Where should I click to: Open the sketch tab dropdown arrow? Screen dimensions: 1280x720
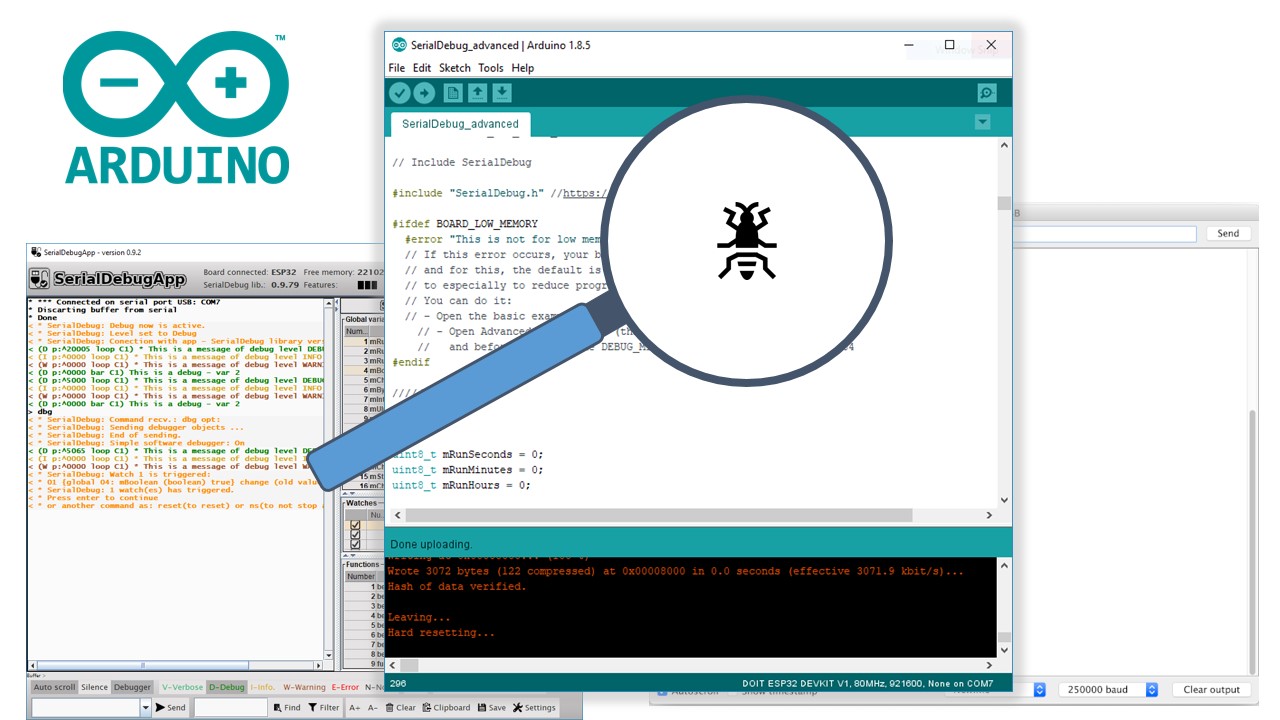point(982,121)
